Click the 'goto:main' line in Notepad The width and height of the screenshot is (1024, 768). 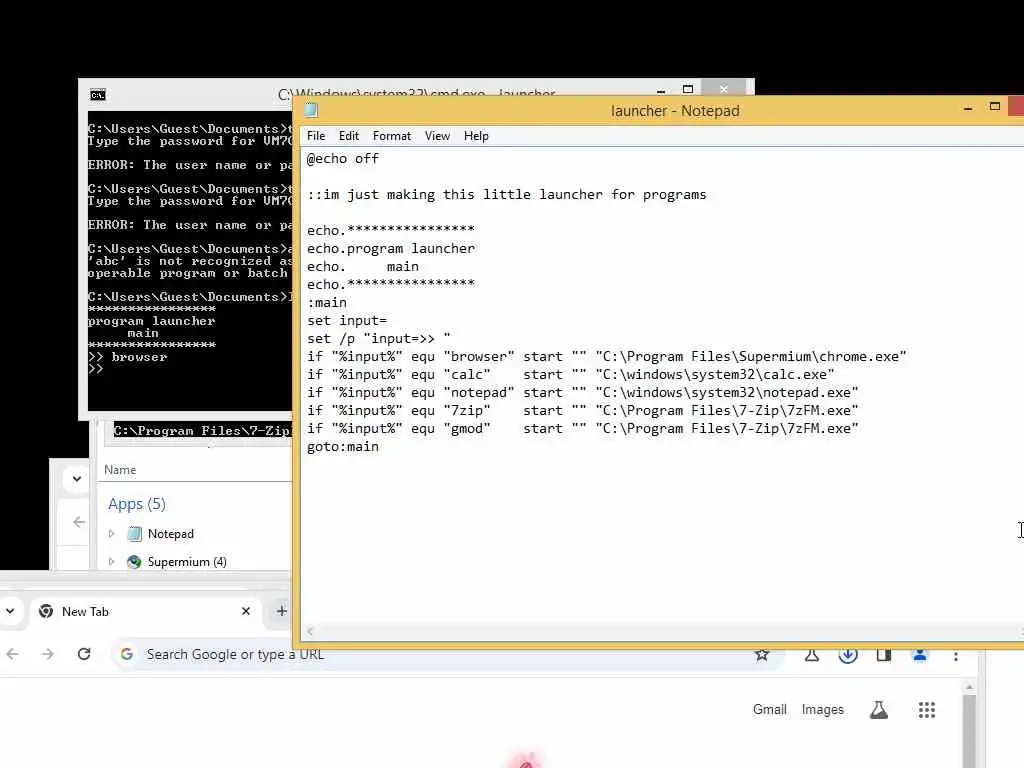(343, 447)
